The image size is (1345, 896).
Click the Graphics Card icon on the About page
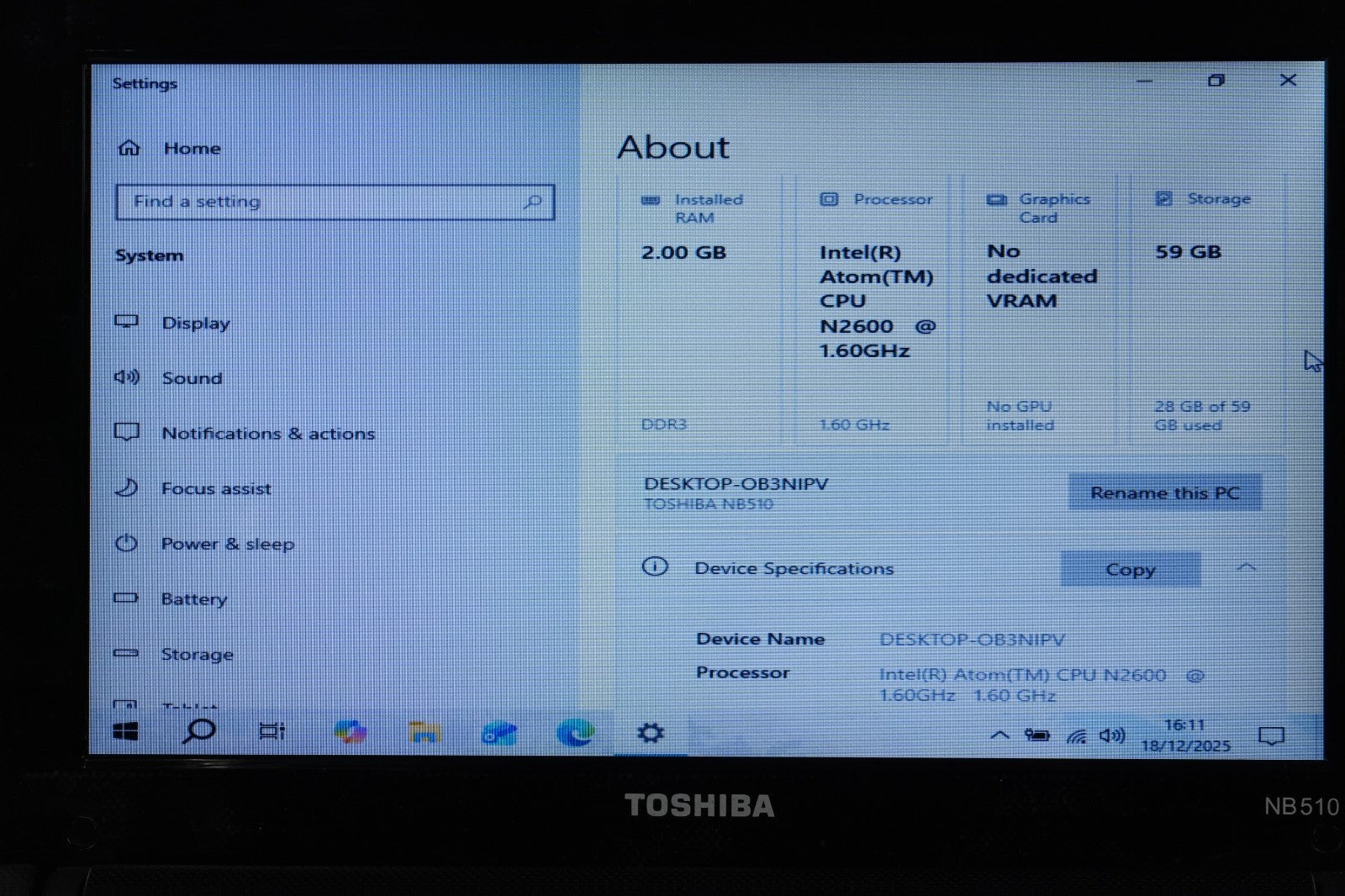click(997, 199)
